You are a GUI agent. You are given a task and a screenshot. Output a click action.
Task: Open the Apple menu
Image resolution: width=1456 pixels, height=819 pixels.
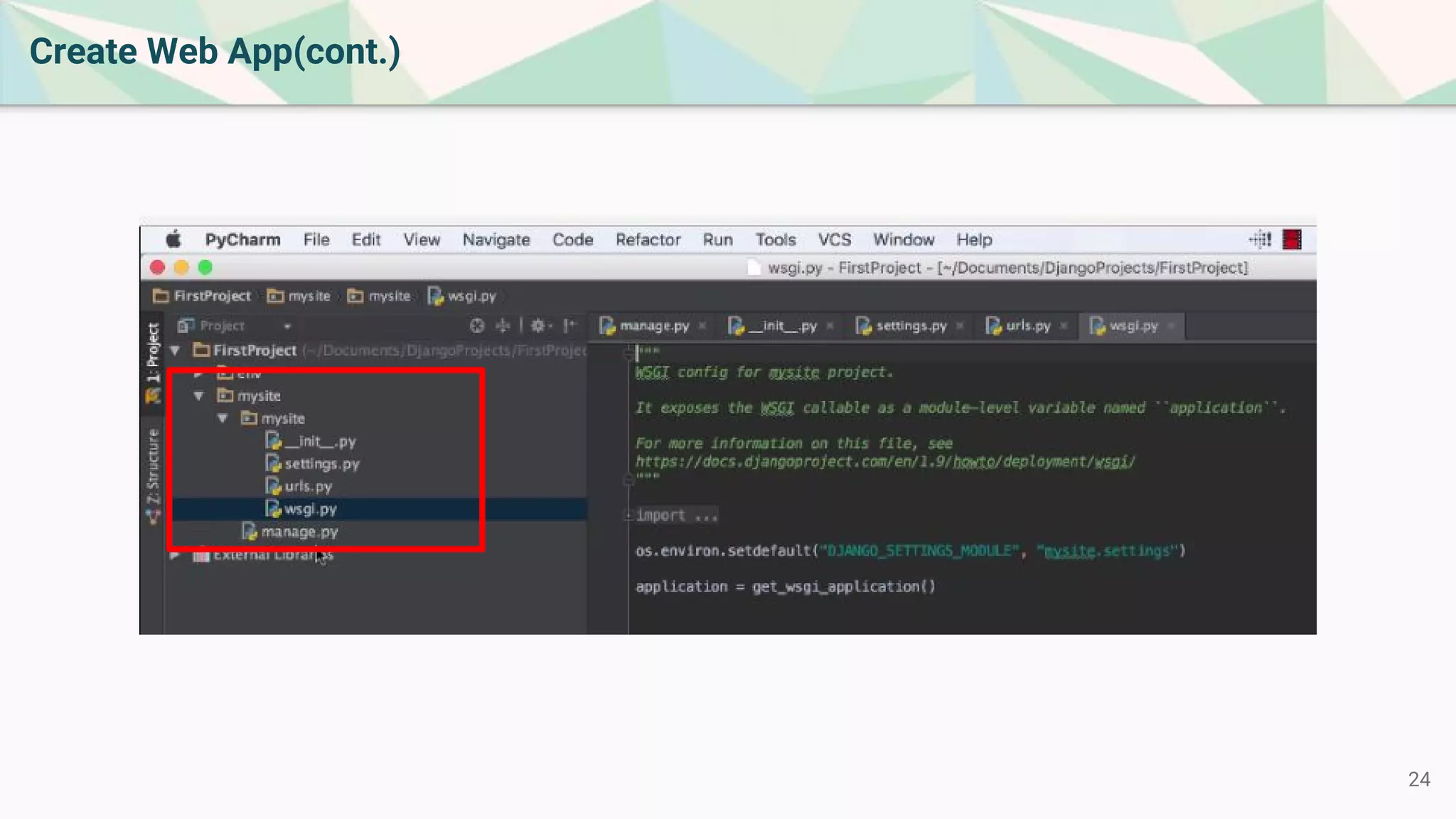pyautogui.click(x=173, y=240)
